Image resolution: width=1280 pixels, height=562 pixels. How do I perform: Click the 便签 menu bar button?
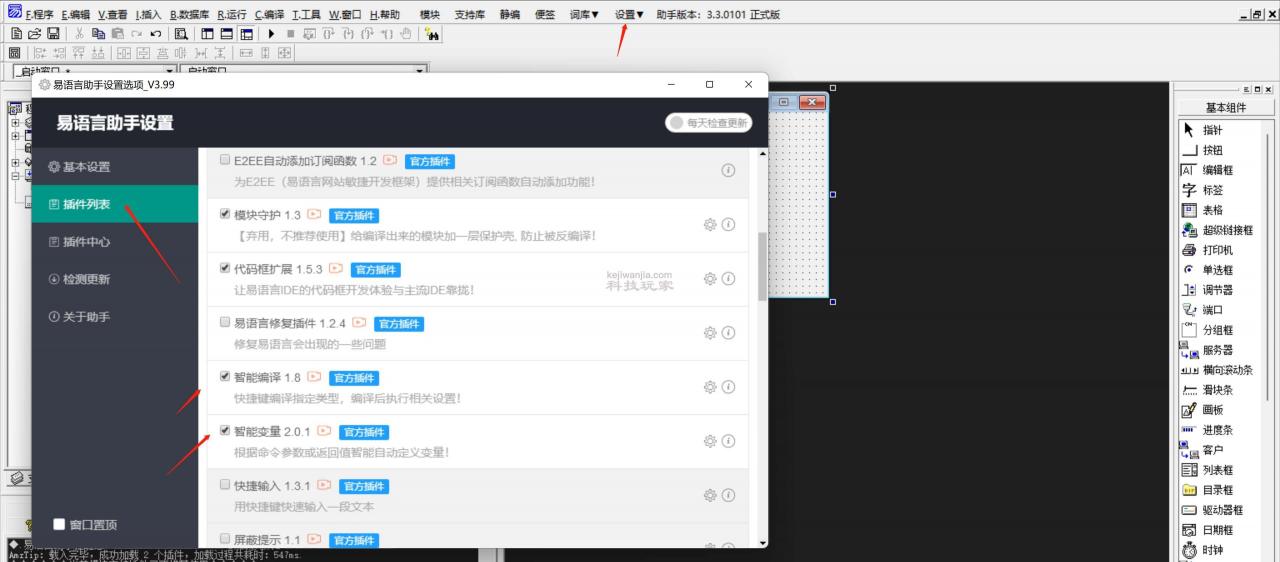click(x=545, y=15)
